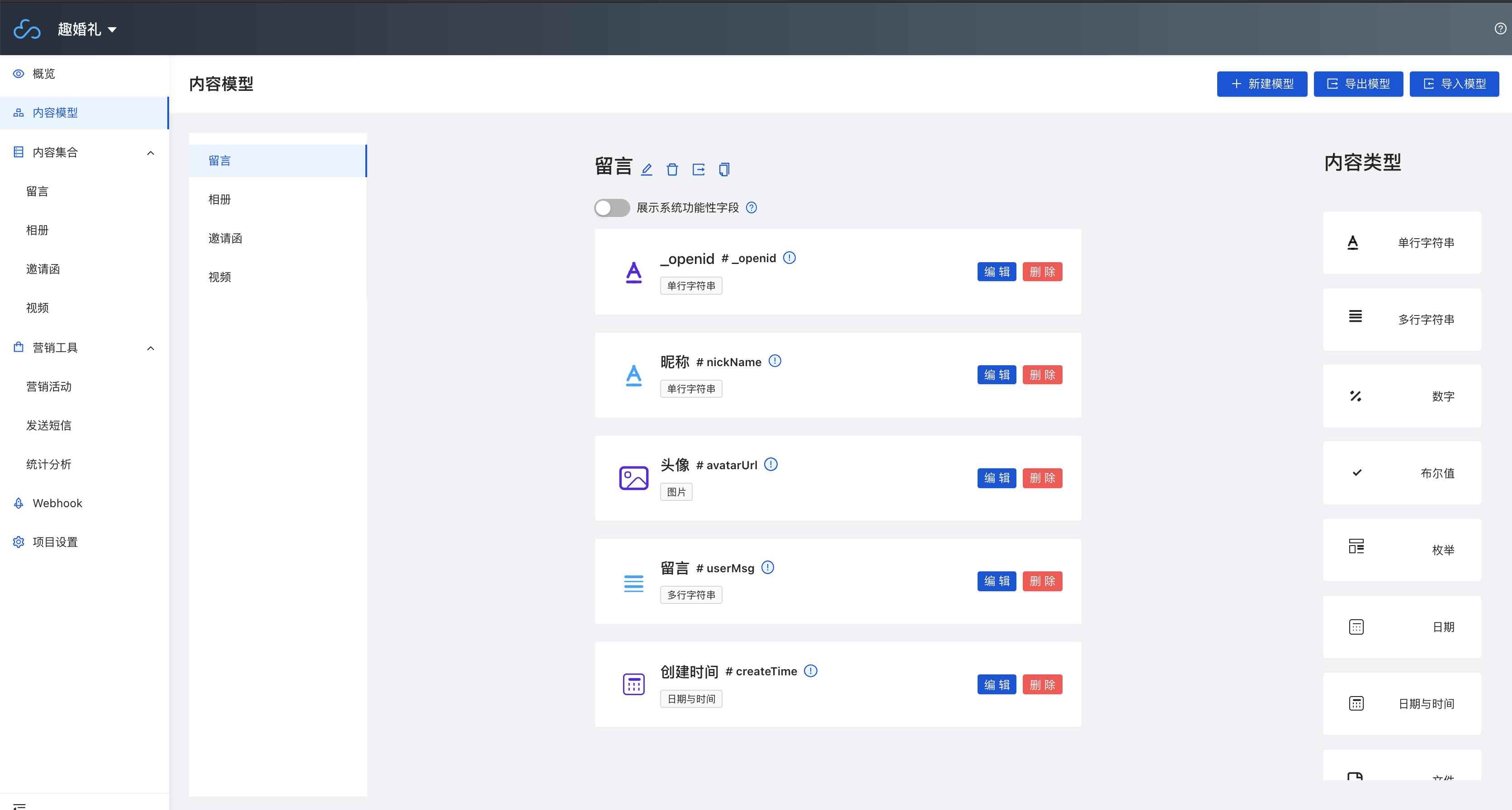Open 项目设置 in the sidebar

click(x=55, y=542)
